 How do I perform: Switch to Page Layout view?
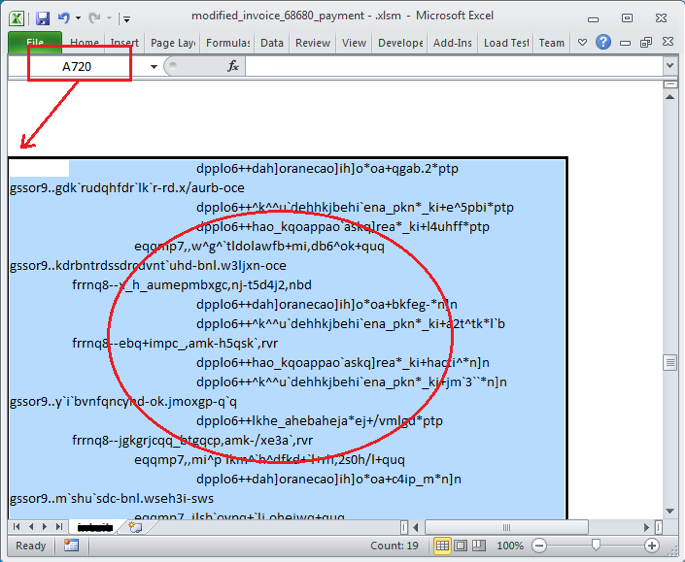(x=461, y=546)
